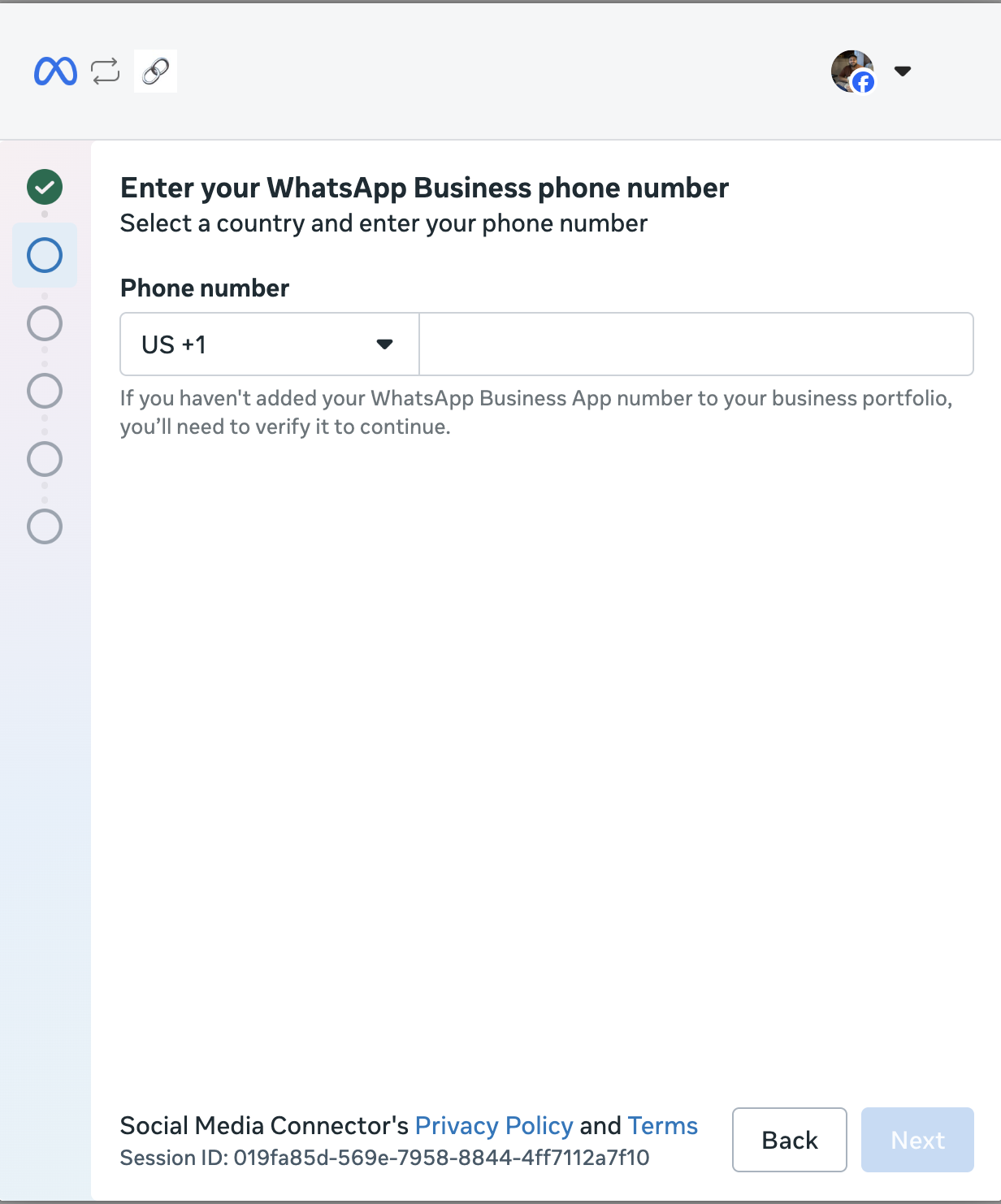Click the Meta infinity logo
The height and width of the screenshot is (1204, 1001).
(x=55, y=71)
